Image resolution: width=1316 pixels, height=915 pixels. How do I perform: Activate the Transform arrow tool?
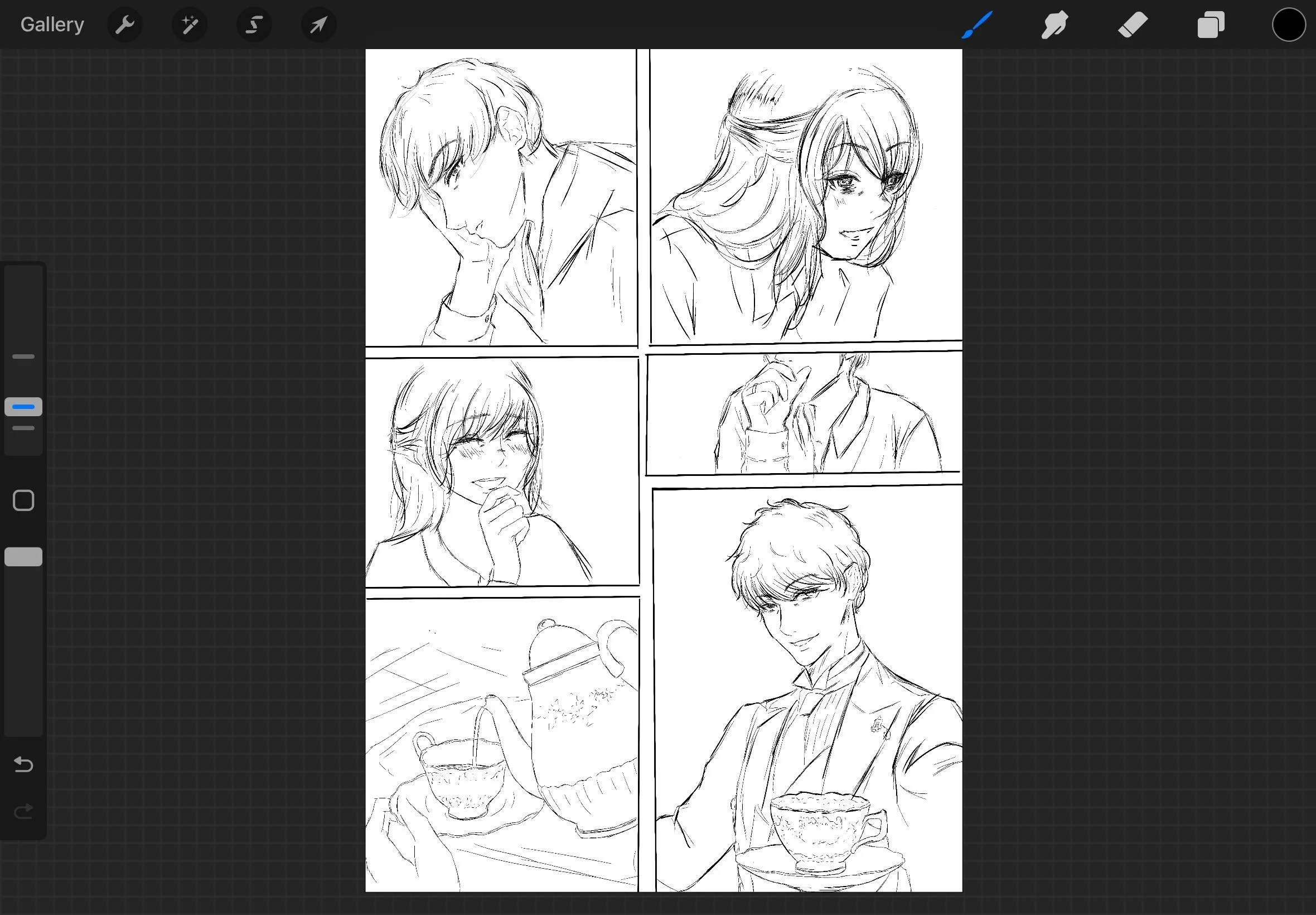tap(319, 25)
